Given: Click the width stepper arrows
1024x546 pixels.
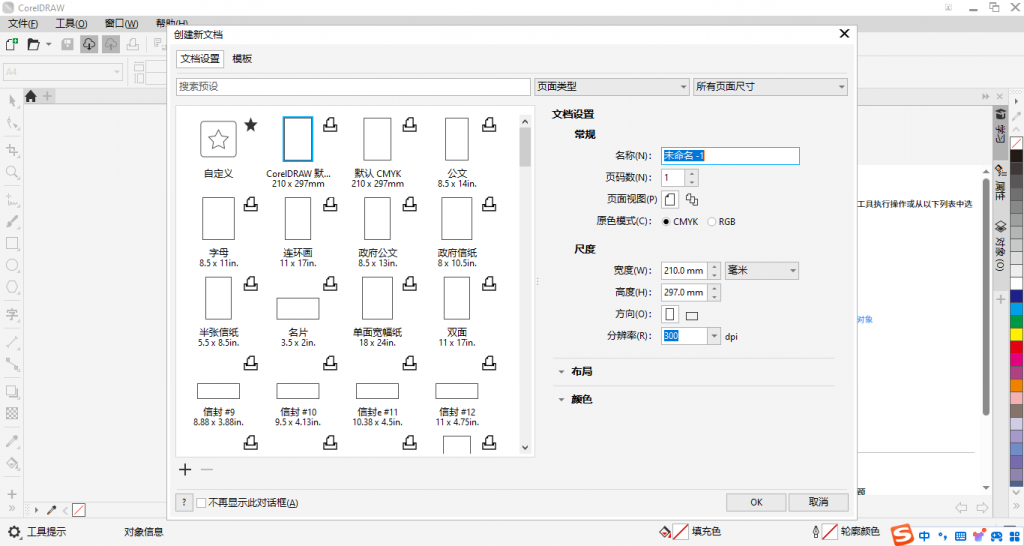Looking at the screenshot, I should coord(714,270).
